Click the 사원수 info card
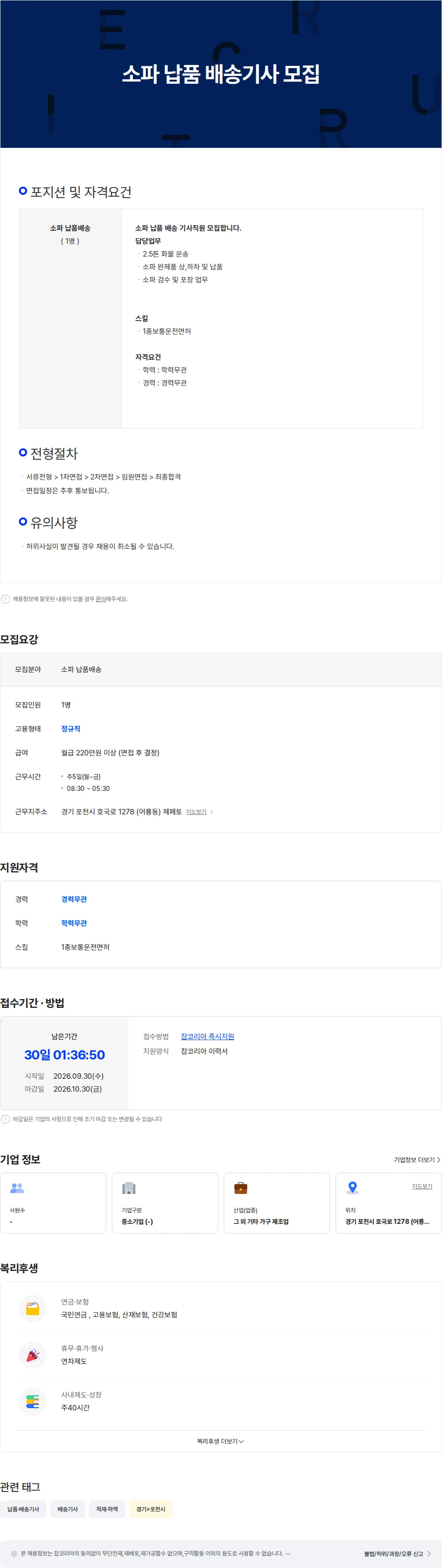442x1568 pixels. tap(53, 1203)
